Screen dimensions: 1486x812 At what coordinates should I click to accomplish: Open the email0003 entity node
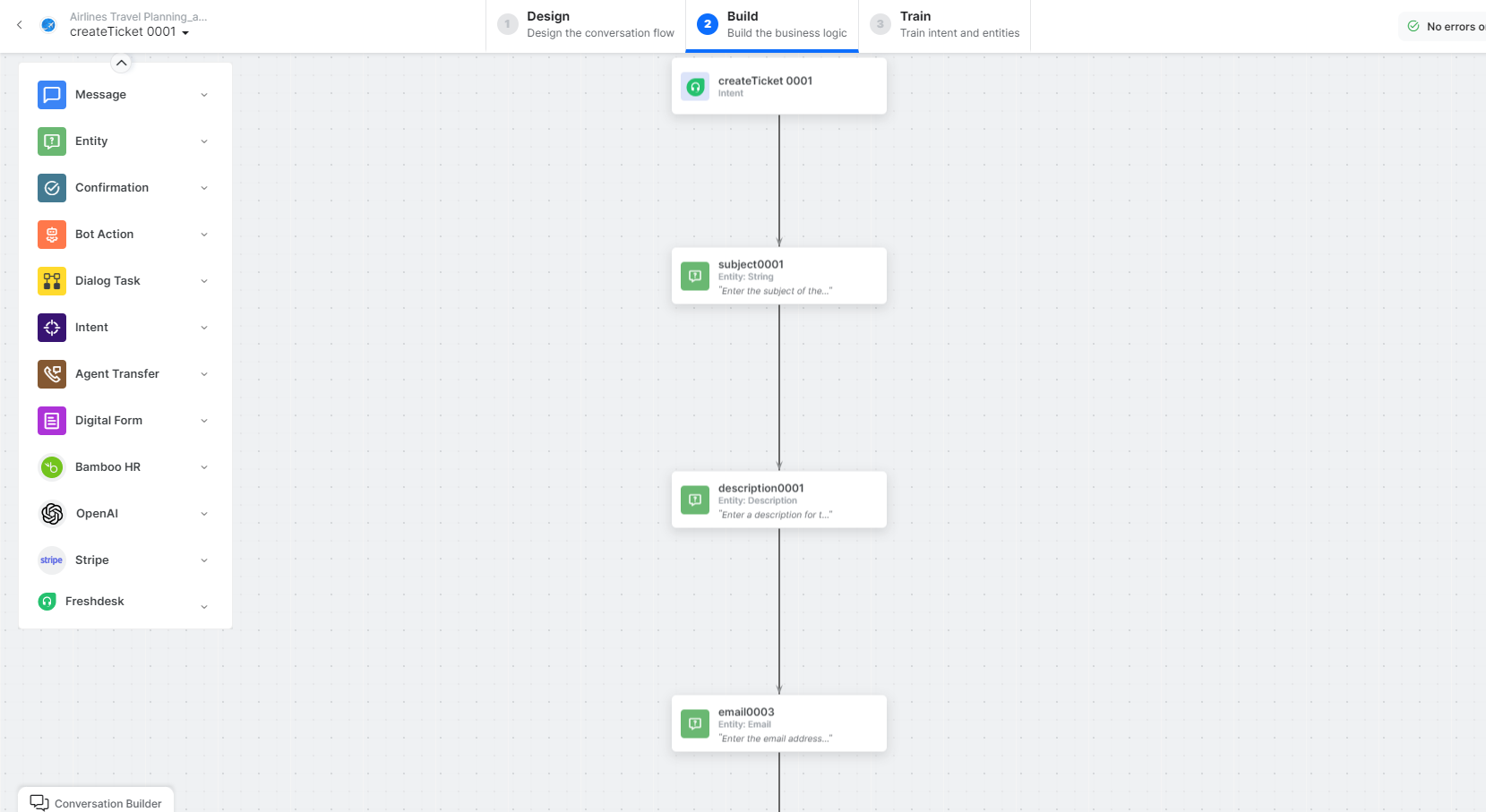[778, 723]
